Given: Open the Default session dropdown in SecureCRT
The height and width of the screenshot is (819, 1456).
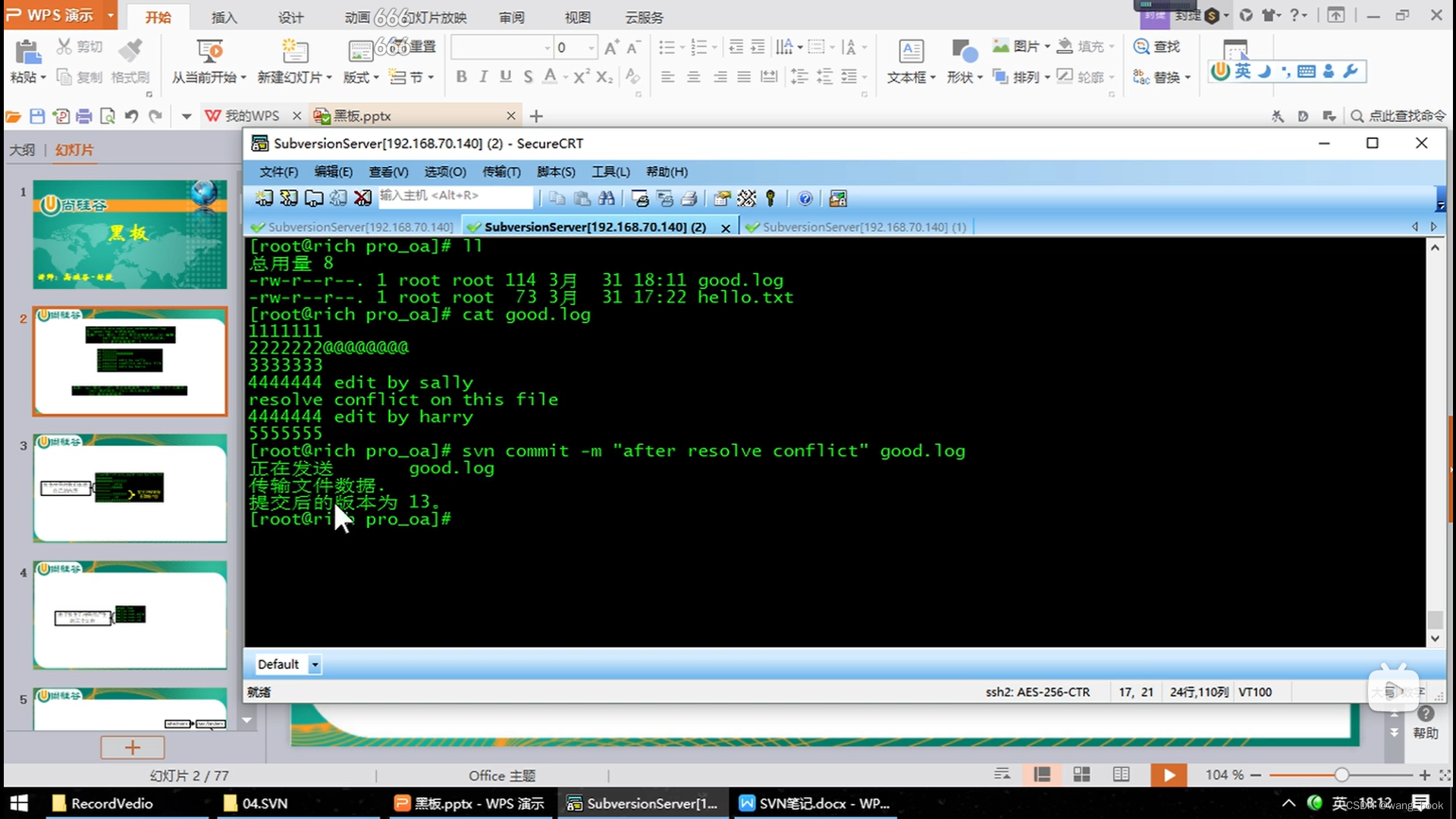Looking at the screenshot, I should [315, 664].
